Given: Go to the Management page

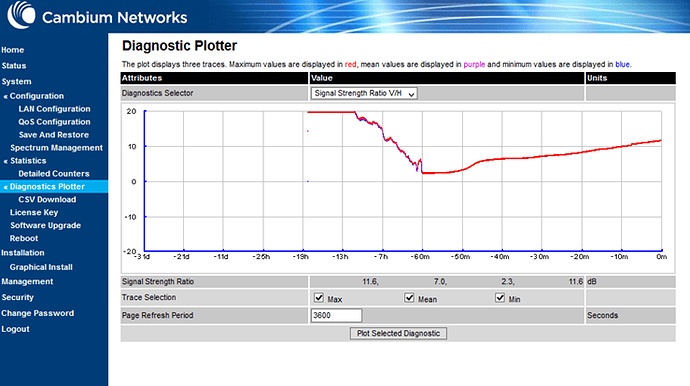Looking at the screenshot, I should [27, 282].
